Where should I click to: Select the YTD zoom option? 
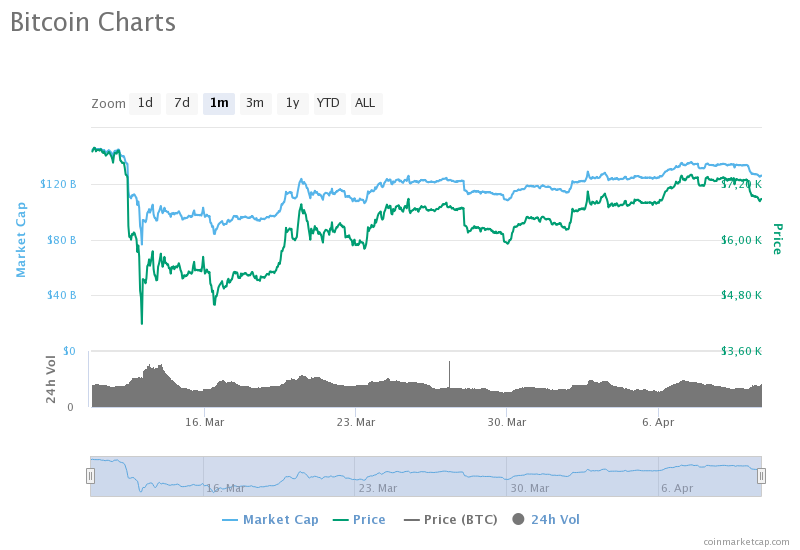coord(330,104)
